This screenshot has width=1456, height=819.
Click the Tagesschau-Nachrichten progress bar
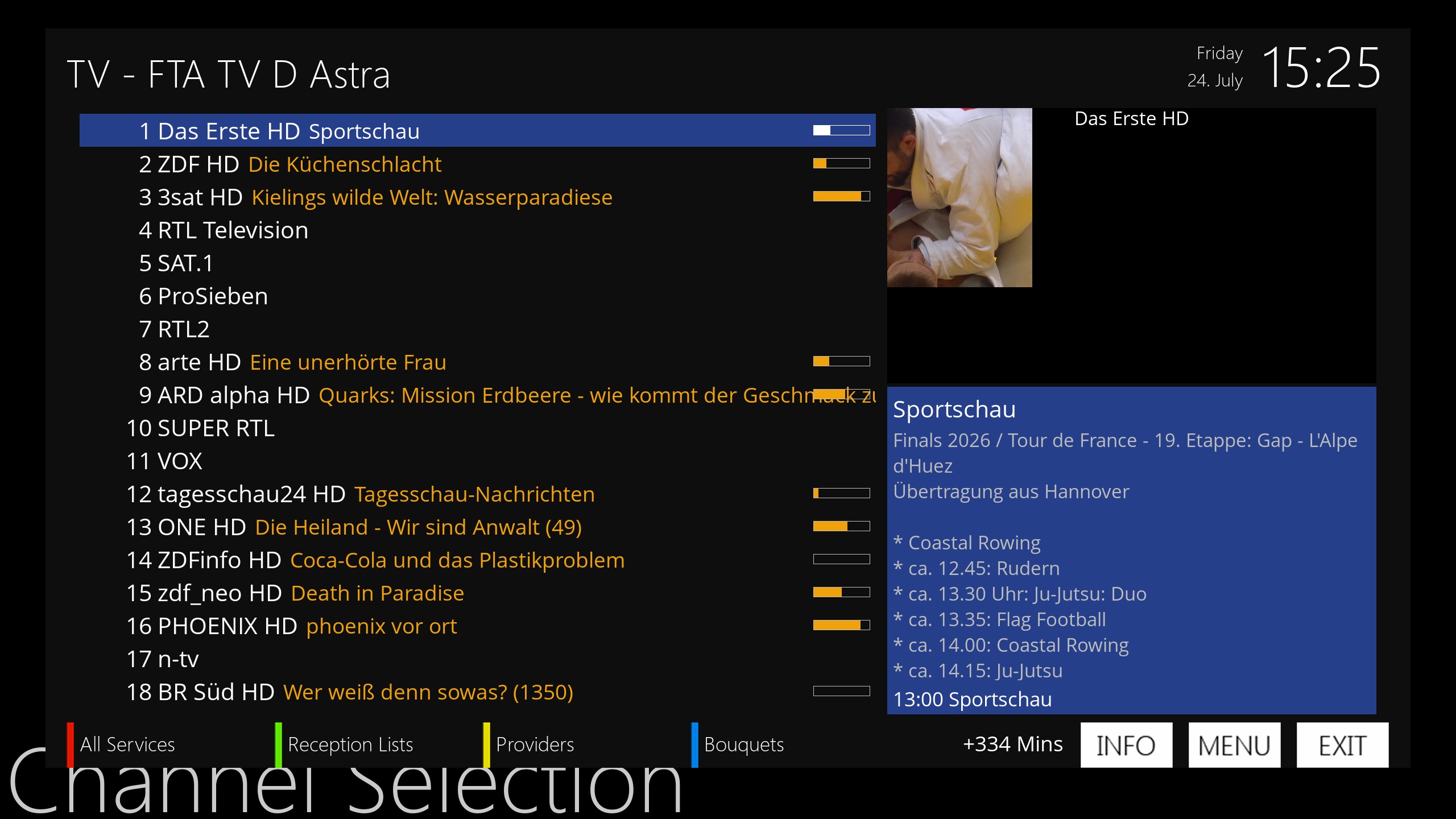842,493
